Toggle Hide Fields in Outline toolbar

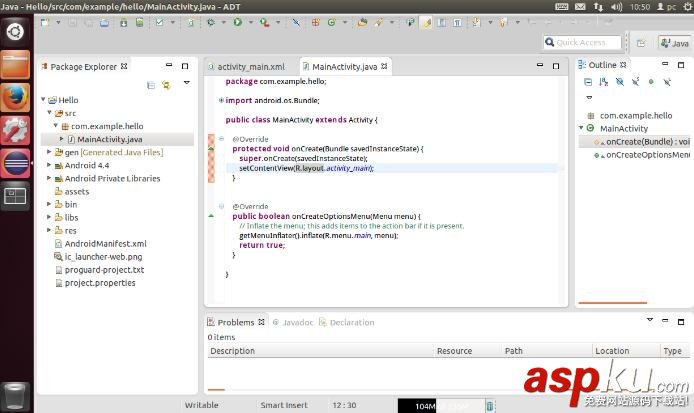click(x=620, y=82)
